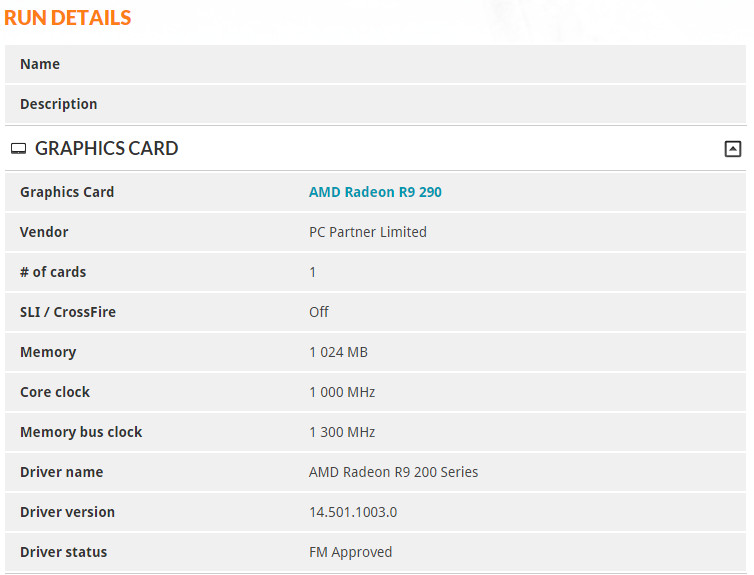The width and height of the screenshot is (754, 575).
Task: Select the Memory bus clock label
Action: (x=81, y=432)
